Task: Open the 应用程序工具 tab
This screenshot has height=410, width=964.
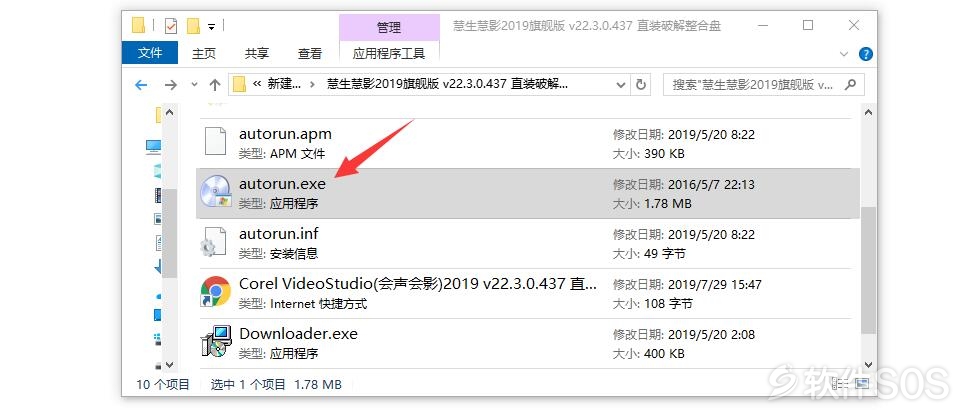Action: [x=389, y=53]
